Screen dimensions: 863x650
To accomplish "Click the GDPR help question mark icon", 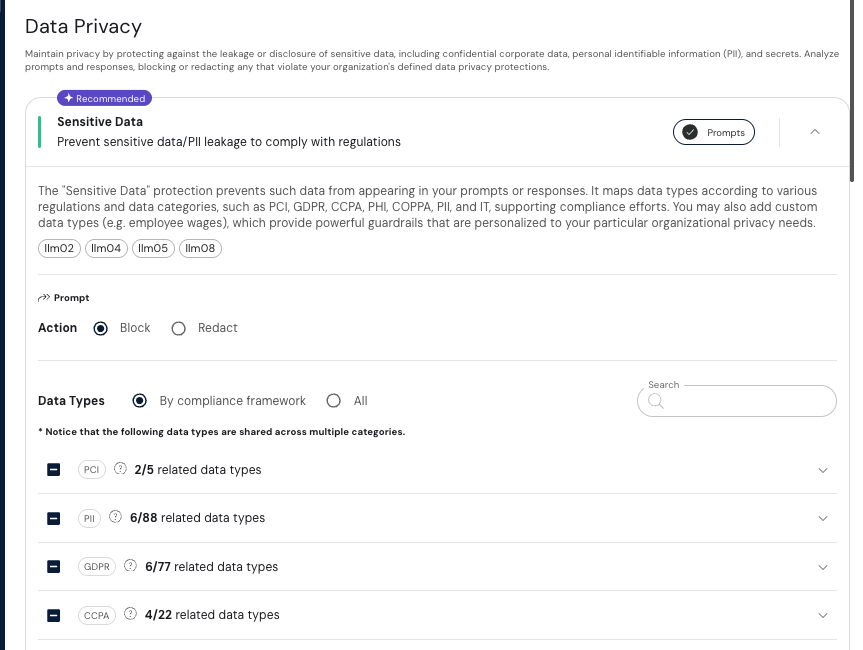I will pos(131,566).
